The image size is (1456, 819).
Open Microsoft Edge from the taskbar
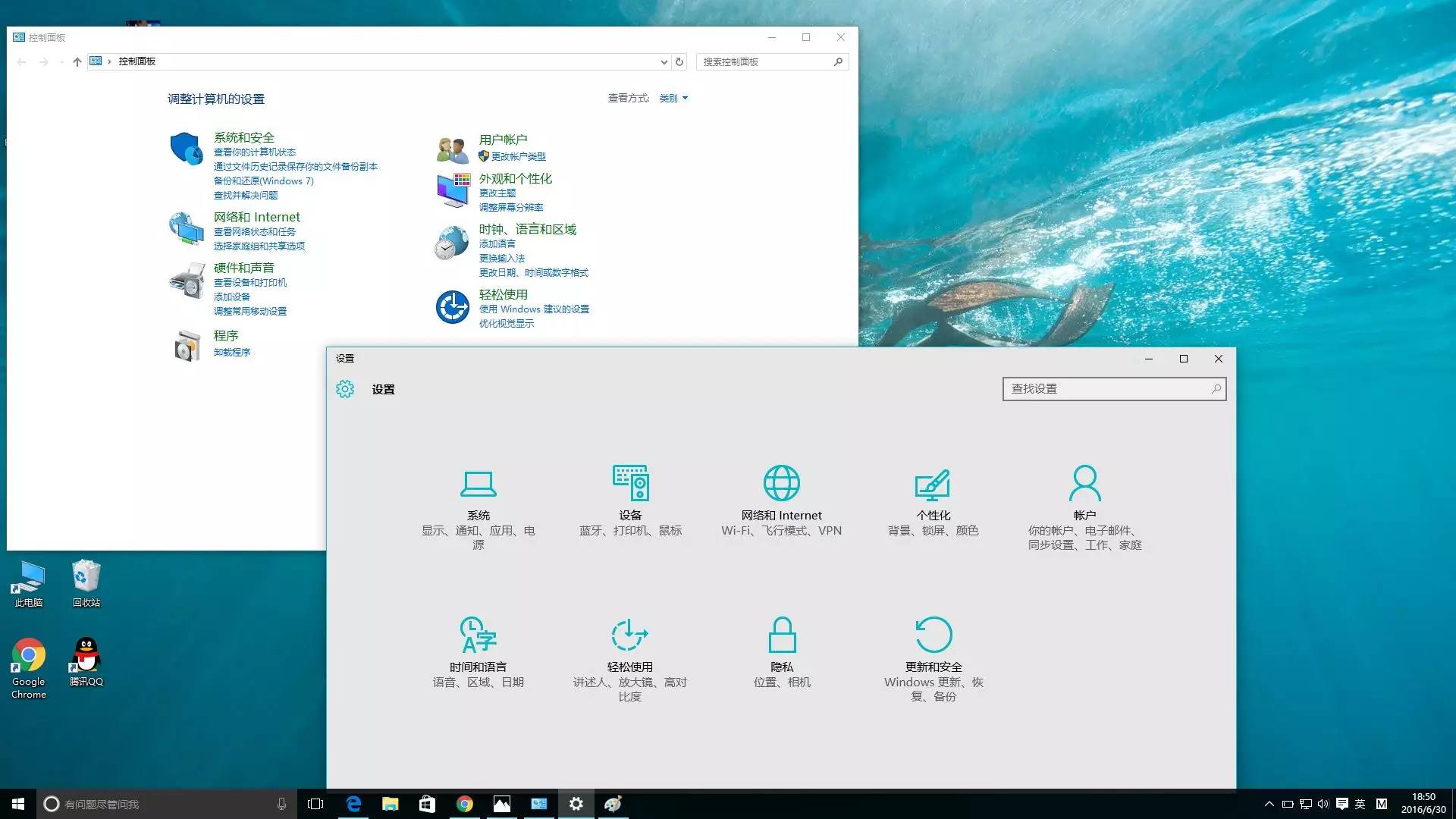(353, 804)
